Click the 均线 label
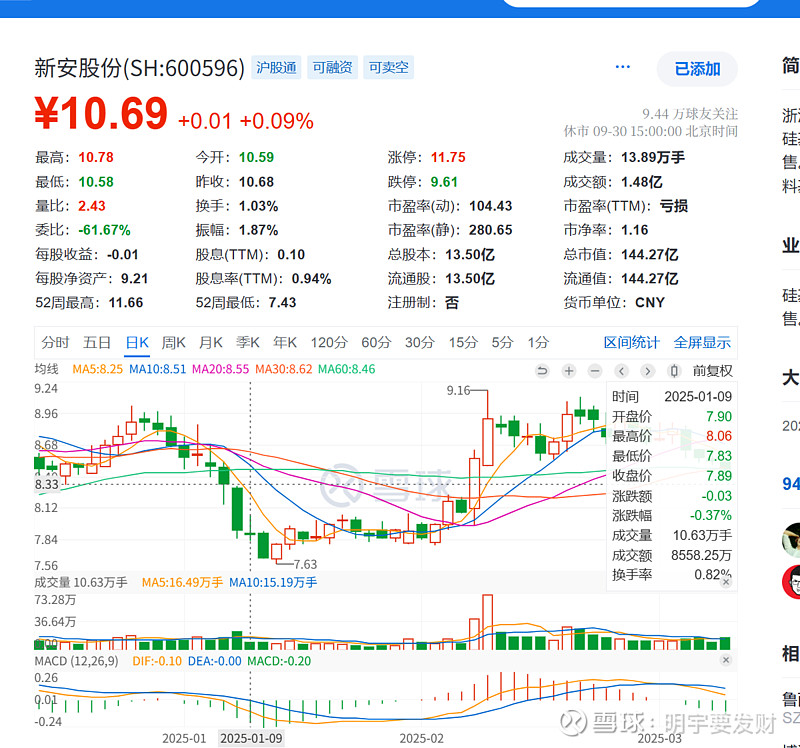This screenshot has width=800, height=748. coord(46,369)
